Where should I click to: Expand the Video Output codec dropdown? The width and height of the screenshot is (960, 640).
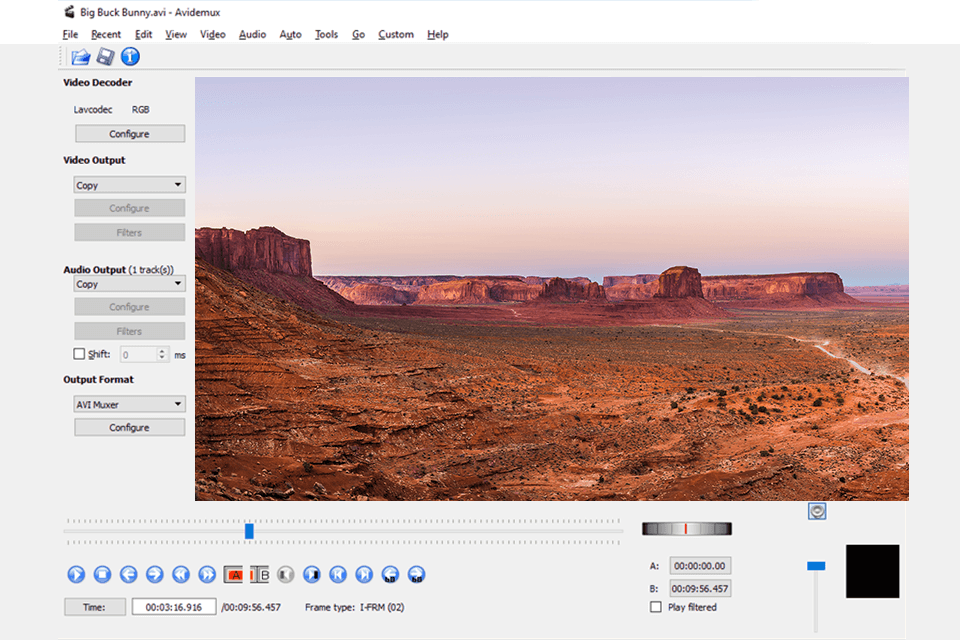click(x=129, y=185)
